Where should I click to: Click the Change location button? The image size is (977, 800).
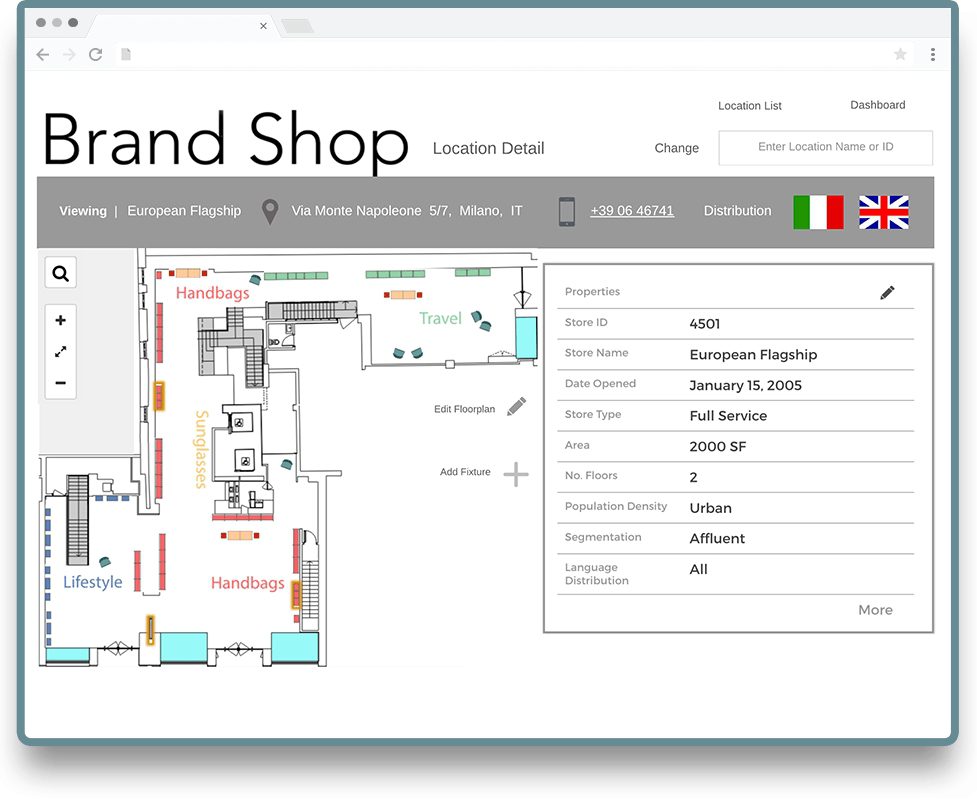click(x=677, y=148)
